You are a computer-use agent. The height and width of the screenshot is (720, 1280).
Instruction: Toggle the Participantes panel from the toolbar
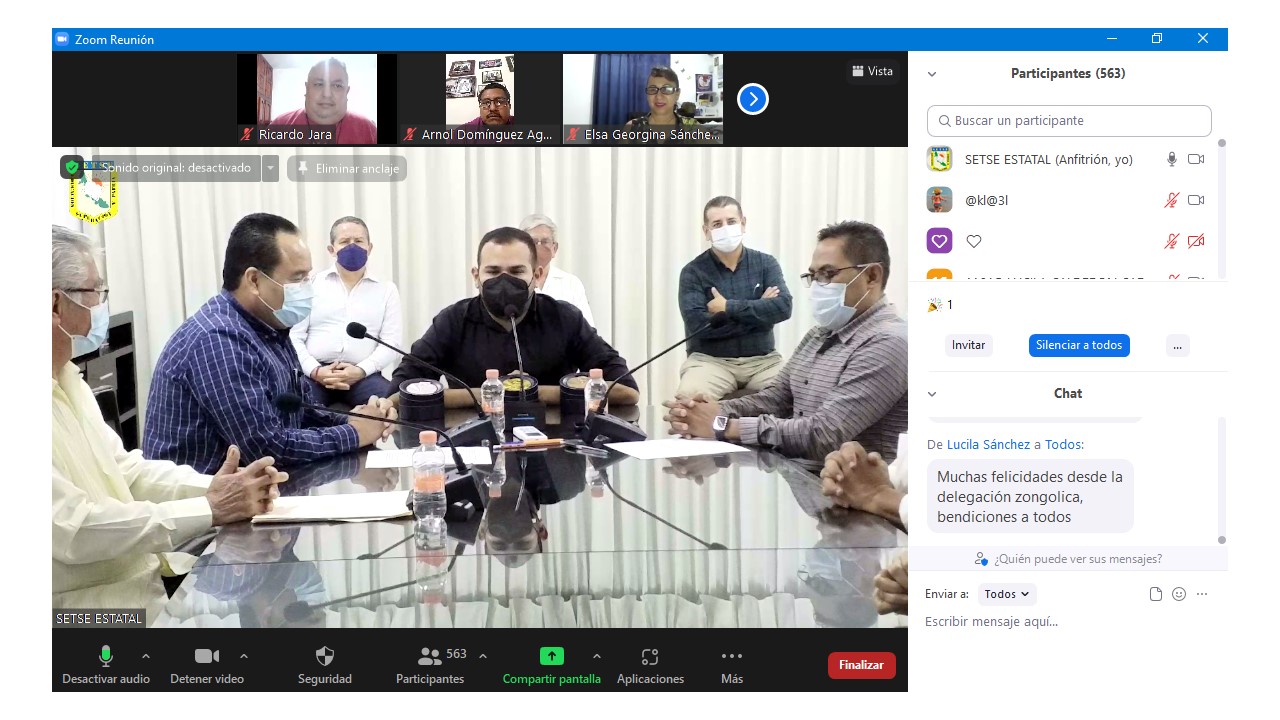click(x=430, y=664)
